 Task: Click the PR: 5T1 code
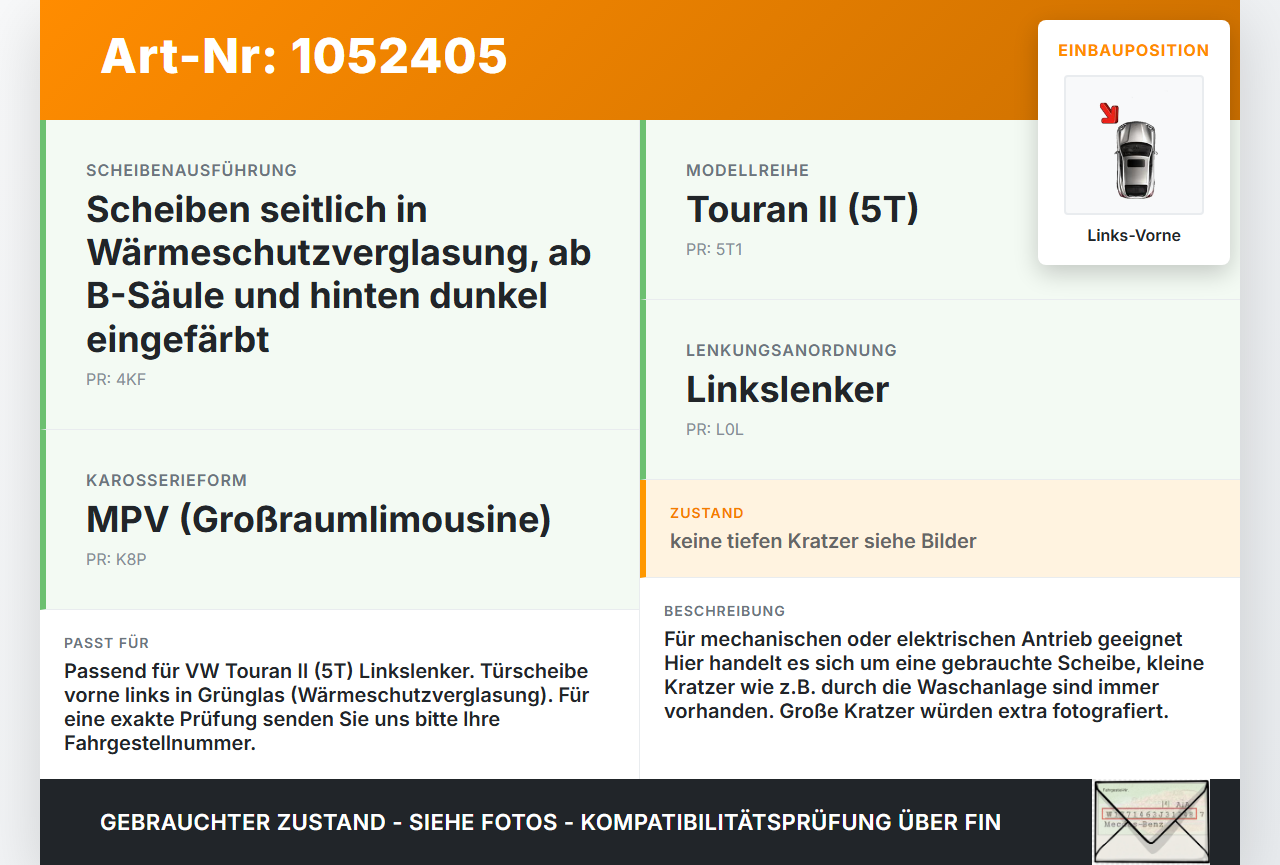click(714, 249)
